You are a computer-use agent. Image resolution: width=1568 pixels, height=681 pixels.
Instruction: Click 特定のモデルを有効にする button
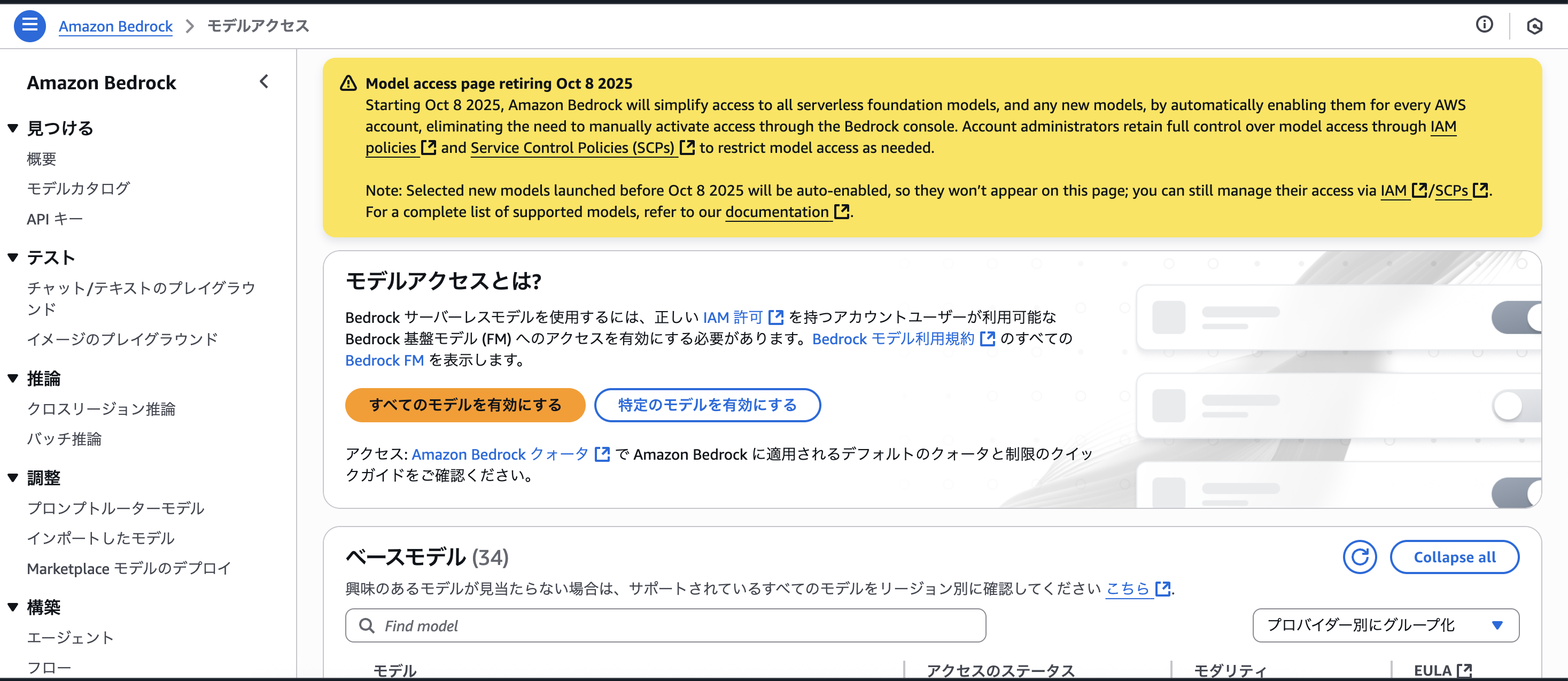(x=707, y=405)
